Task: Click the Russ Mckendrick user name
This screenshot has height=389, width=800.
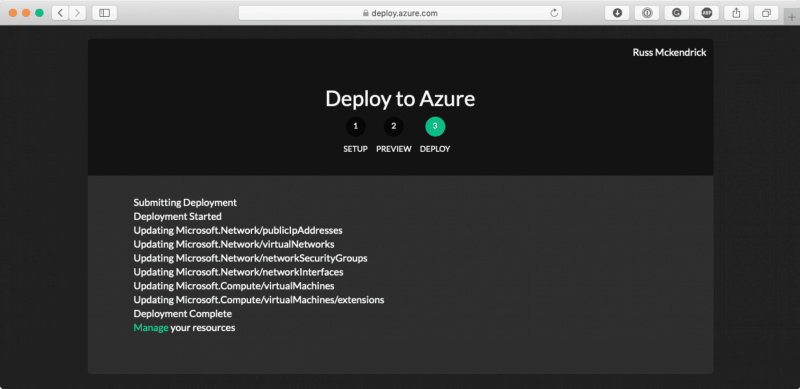Action: pos(669,53)
